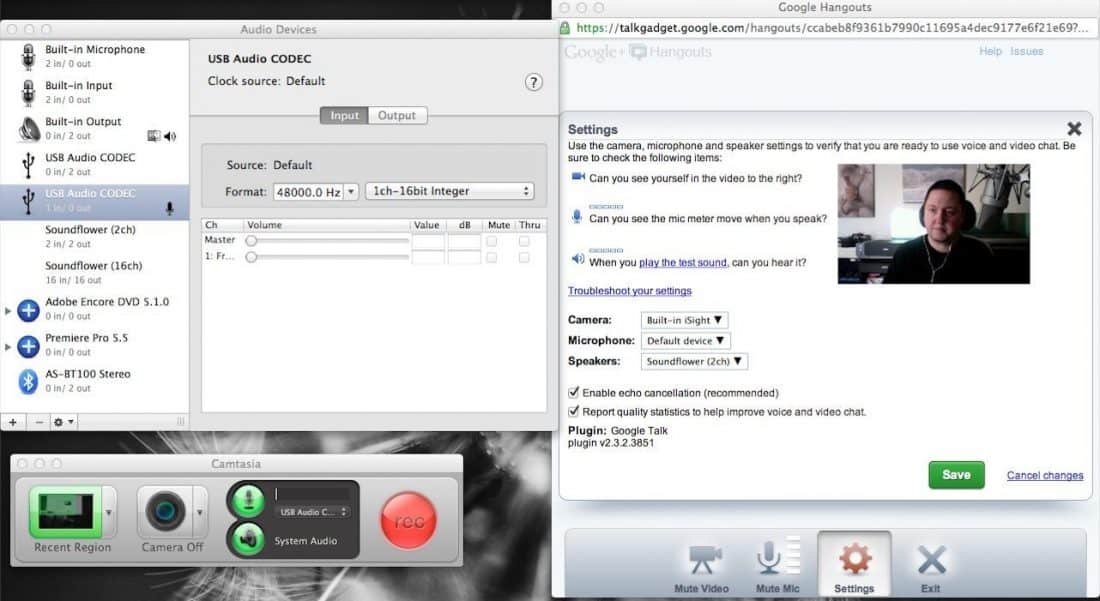Open the Speakers Soundflower (2ch) dropdown
Image resolution: width=1100 pixels, height=601 pixels.
point(695,362)
